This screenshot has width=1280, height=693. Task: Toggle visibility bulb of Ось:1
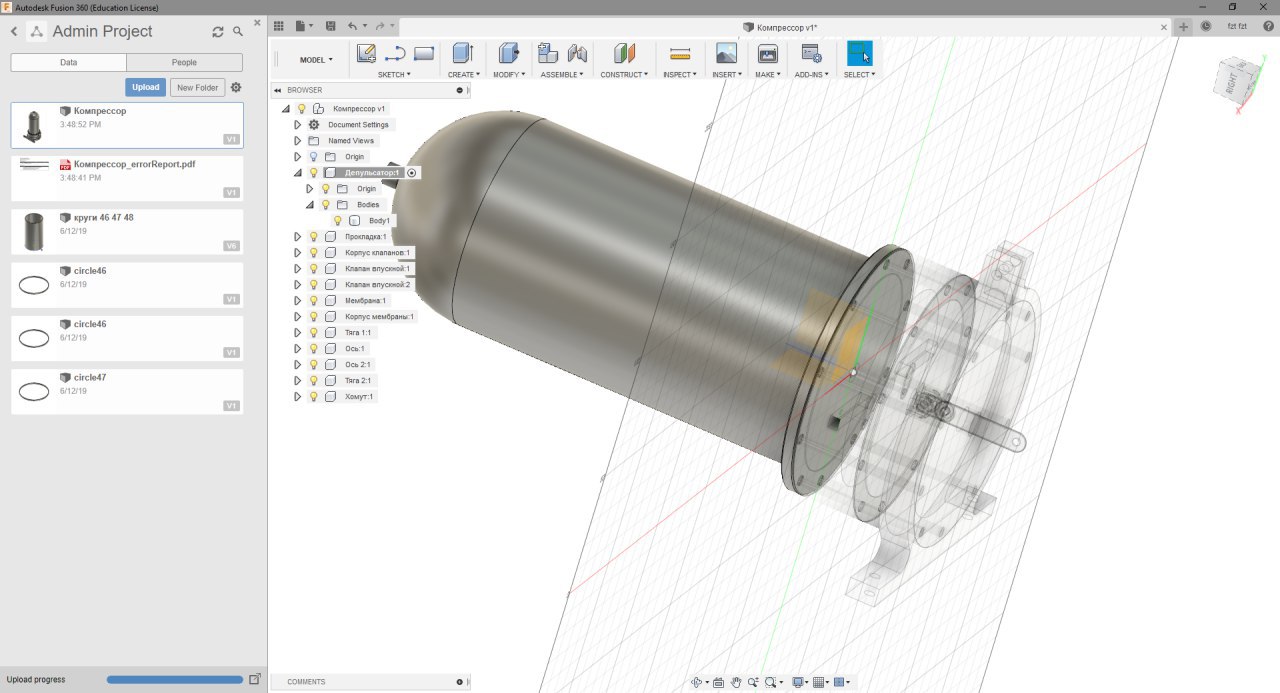(313, 349)
